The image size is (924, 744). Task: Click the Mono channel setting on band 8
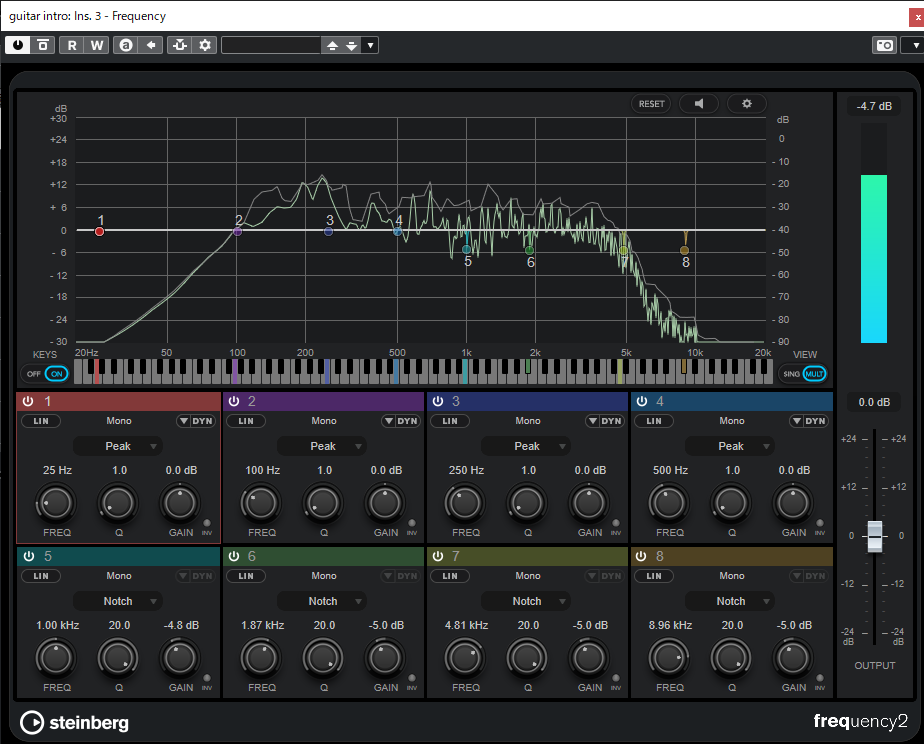click(732, 576)
